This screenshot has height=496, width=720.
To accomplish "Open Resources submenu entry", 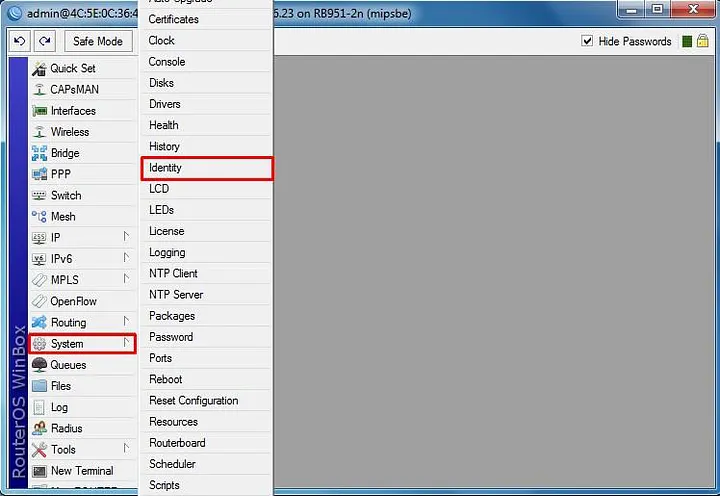I will pos(206,422).
